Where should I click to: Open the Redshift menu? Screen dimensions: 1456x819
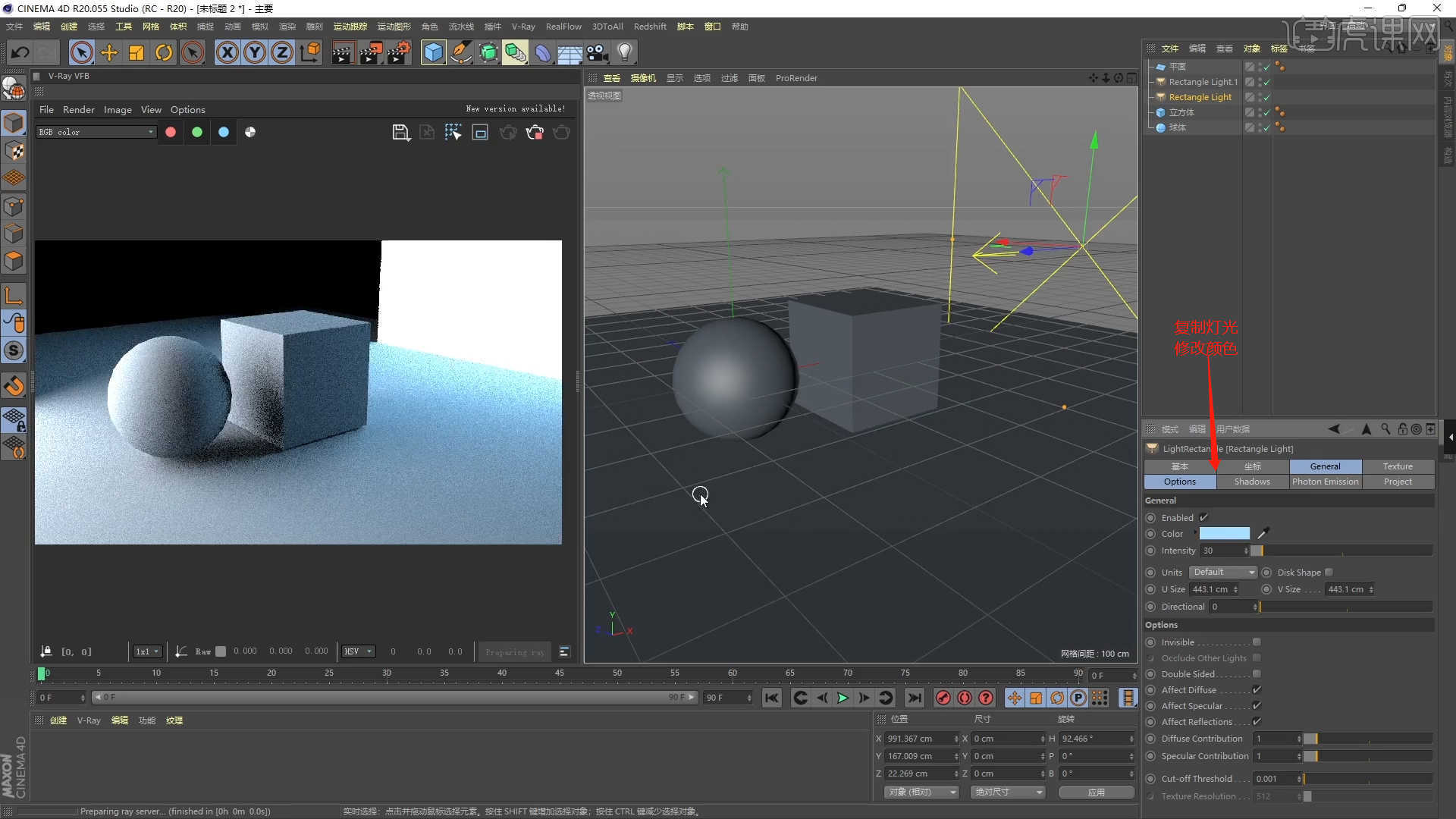(x=650, y=27)
